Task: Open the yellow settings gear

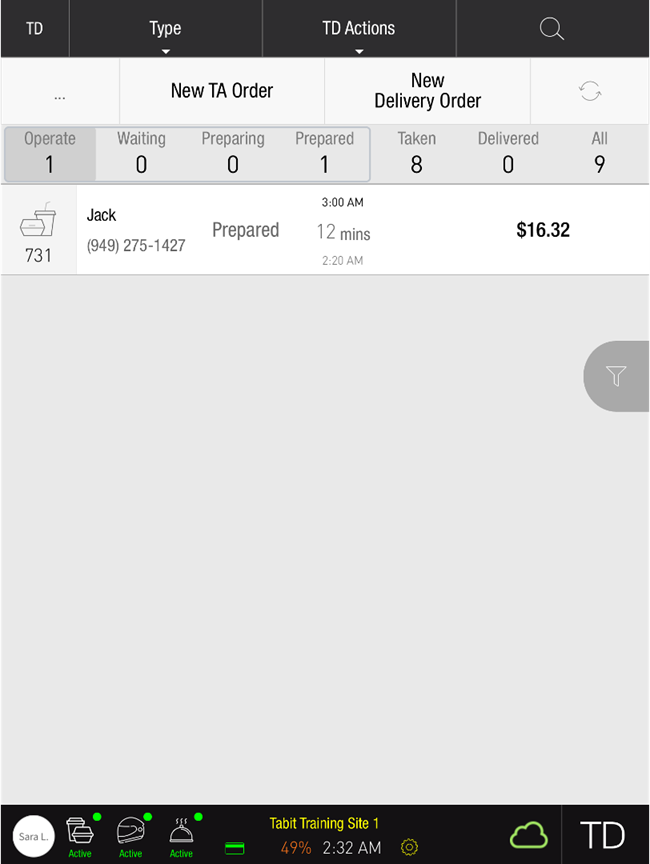Action: pos(409,848)
